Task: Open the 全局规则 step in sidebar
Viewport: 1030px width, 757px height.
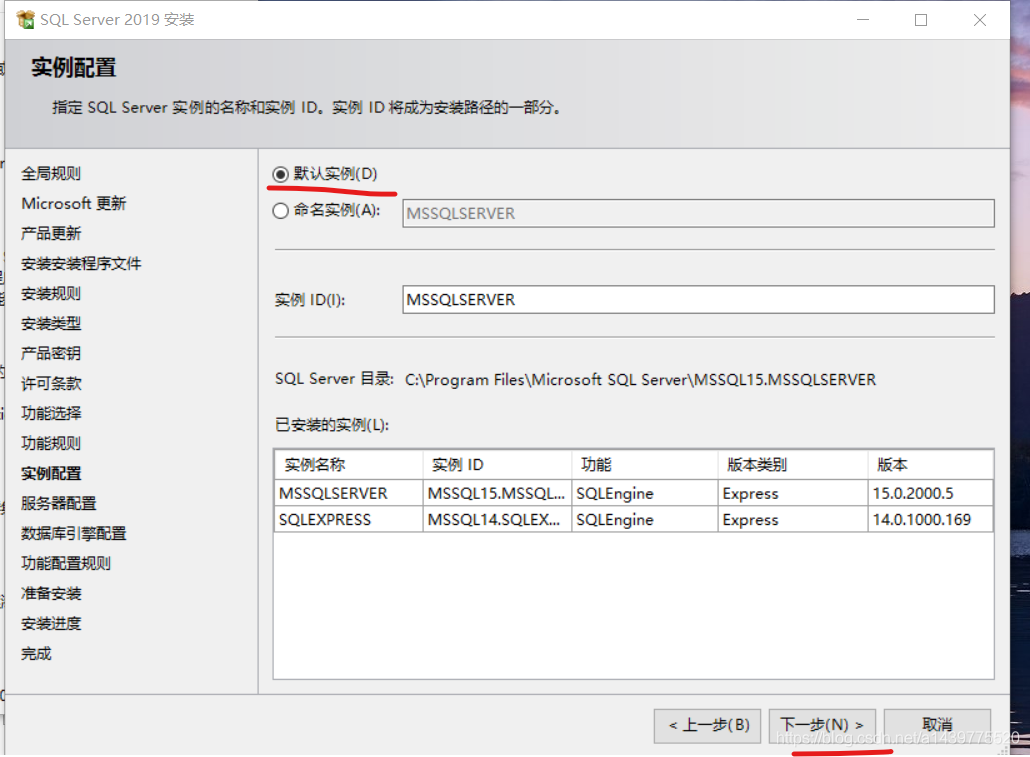Action: pyautogui.click(x=51, y=173)
